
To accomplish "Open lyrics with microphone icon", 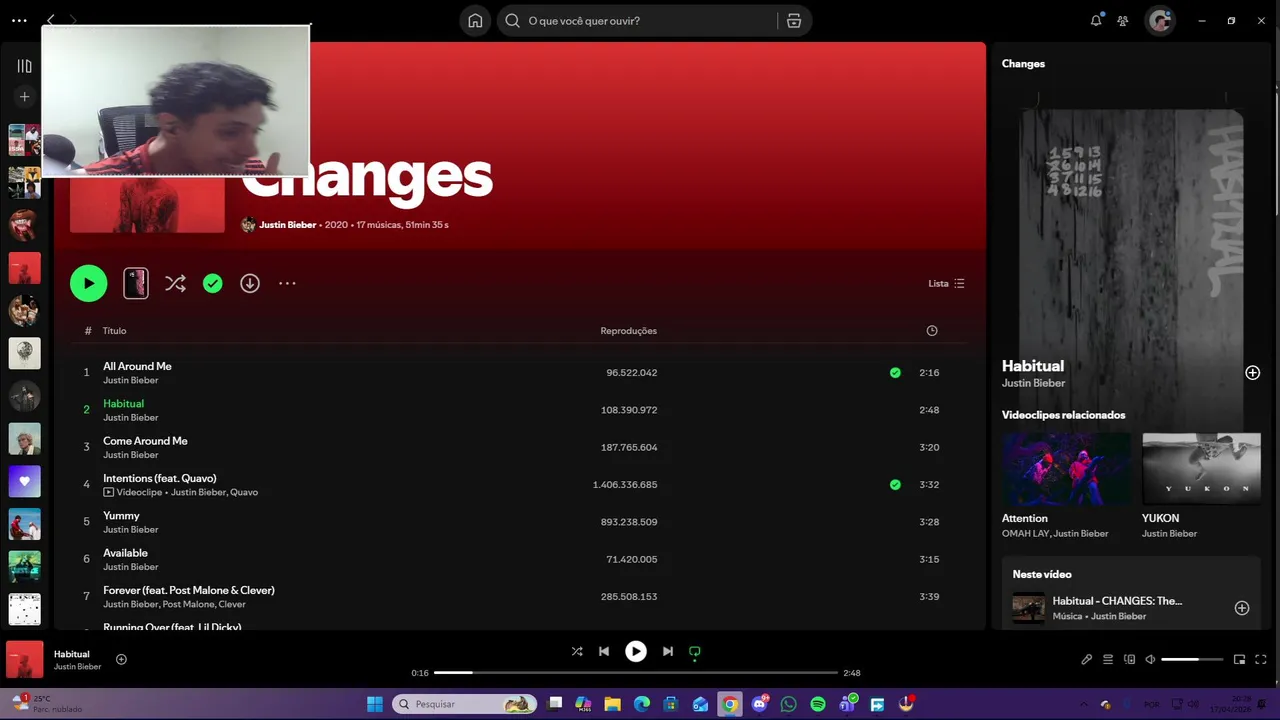I will pyautogui.click(x=1087, y=659).
